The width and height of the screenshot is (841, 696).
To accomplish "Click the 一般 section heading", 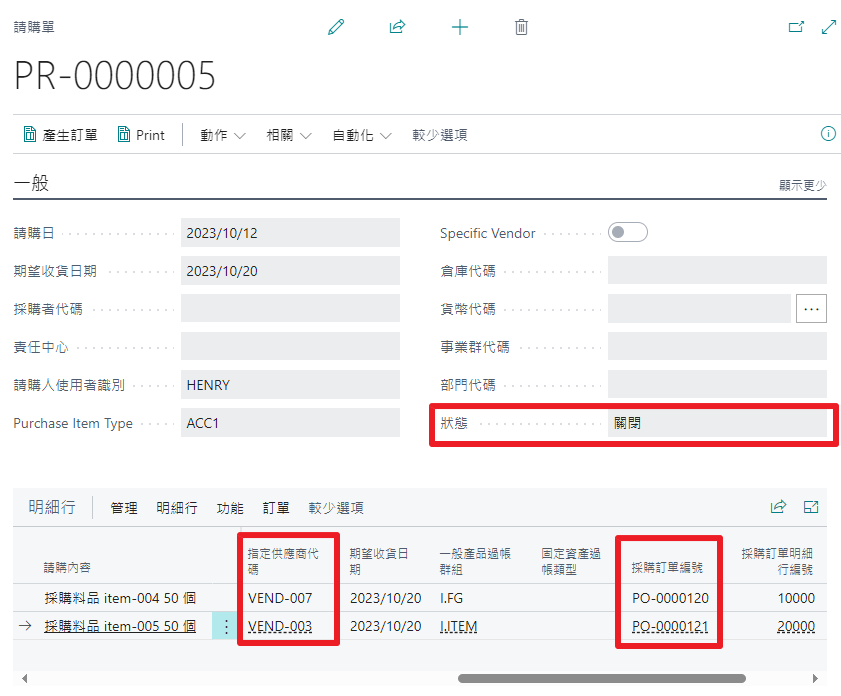I will tap(31, 183).
